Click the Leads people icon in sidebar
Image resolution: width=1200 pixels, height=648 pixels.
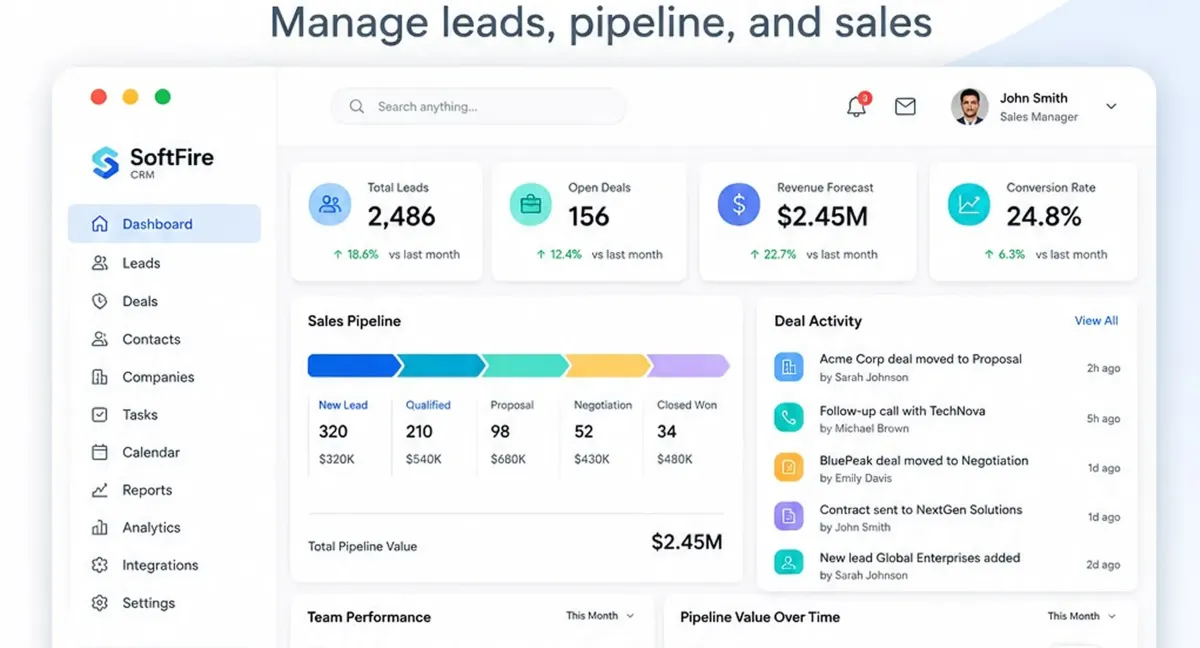[x=99, y=263]
